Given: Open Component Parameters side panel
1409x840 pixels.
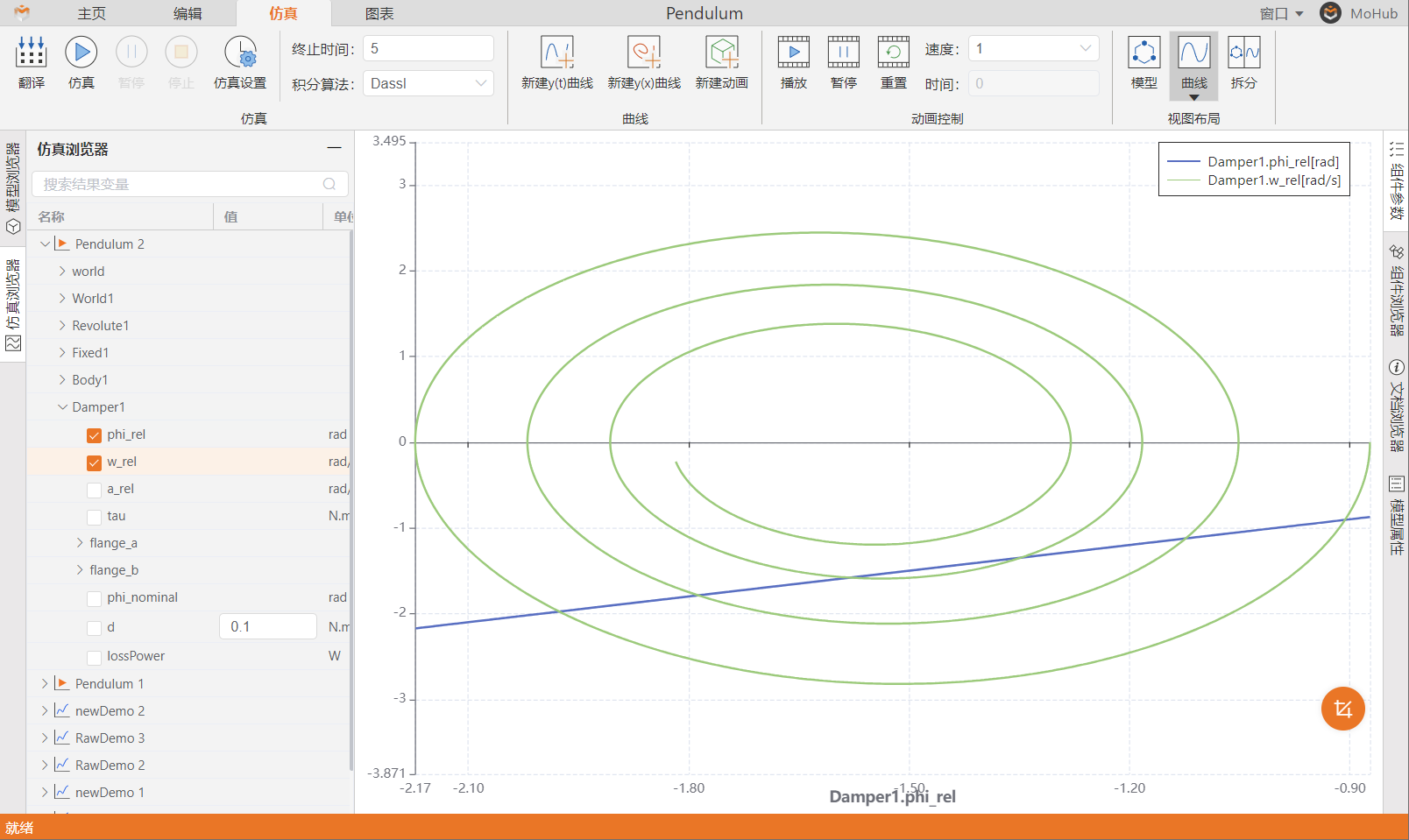Looking at the screenshot, I should pos(1397,181).
